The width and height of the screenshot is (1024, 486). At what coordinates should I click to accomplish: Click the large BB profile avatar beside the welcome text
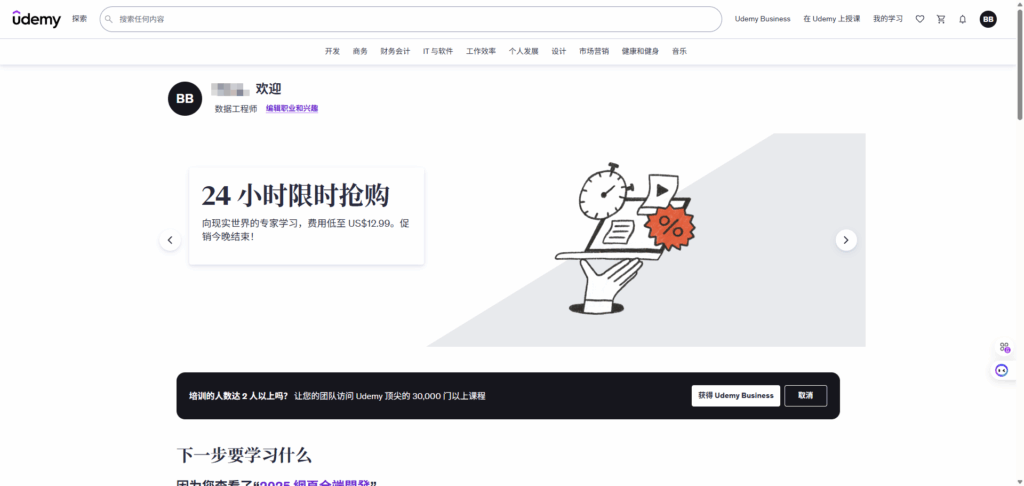point(185,99)
